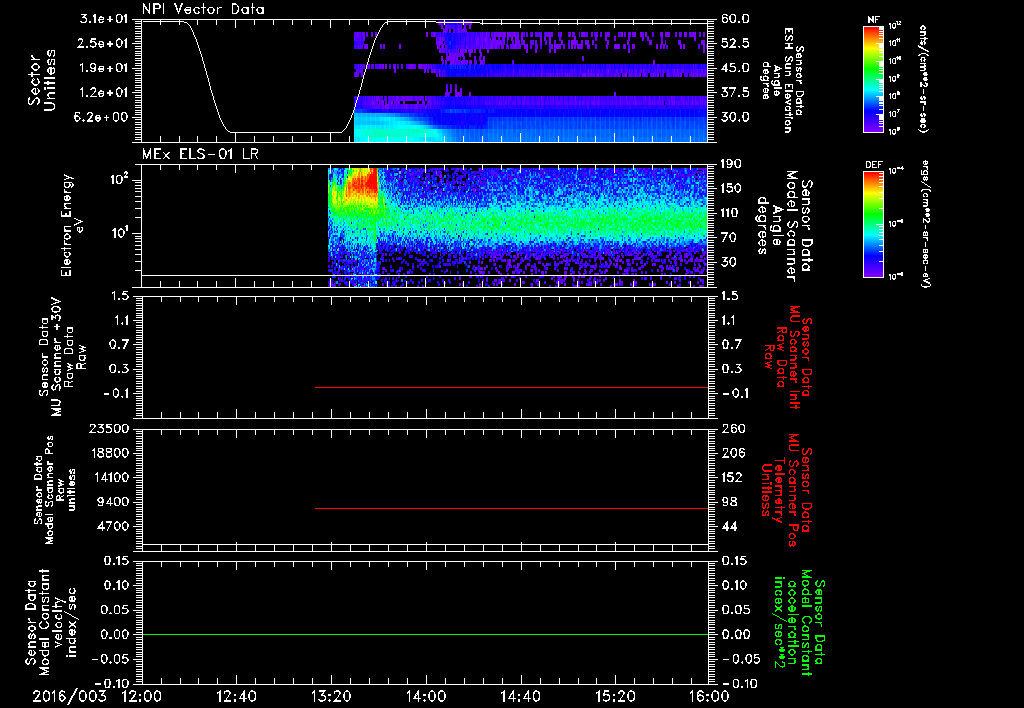Click the '110' scanner angle tick label
This screenshot has height=708, width=1024.
tap(732, 213)
